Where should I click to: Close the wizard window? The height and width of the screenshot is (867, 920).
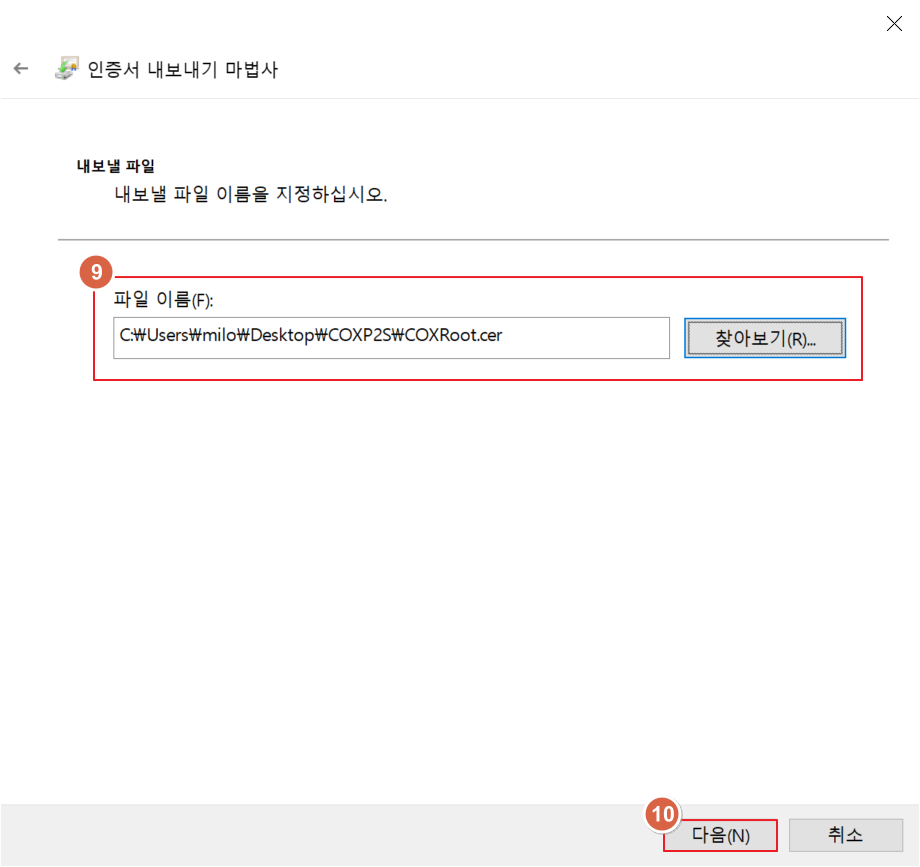pos(894,23)
